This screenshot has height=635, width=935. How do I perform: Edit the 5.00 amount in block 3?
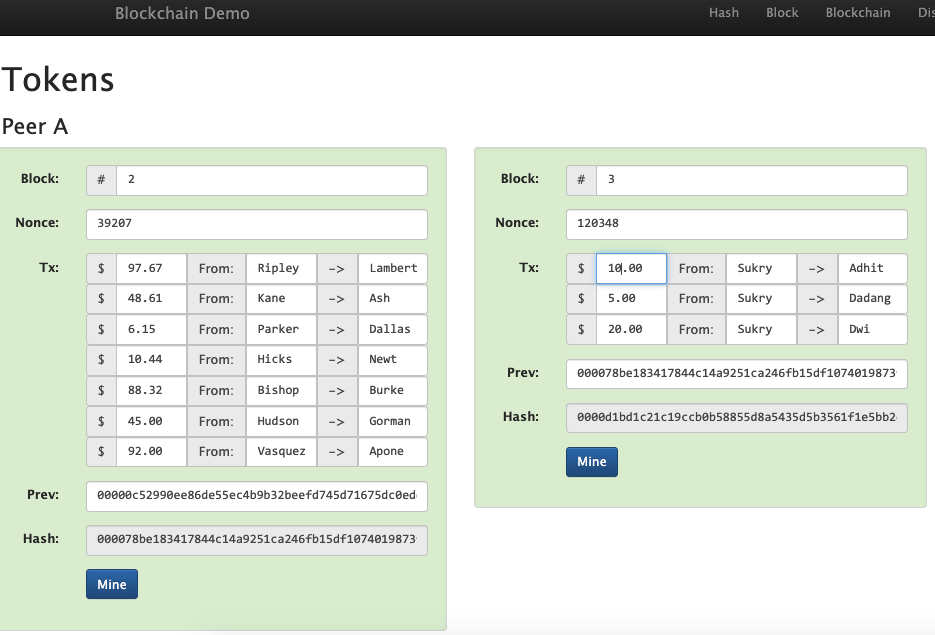tap(631, 299)
